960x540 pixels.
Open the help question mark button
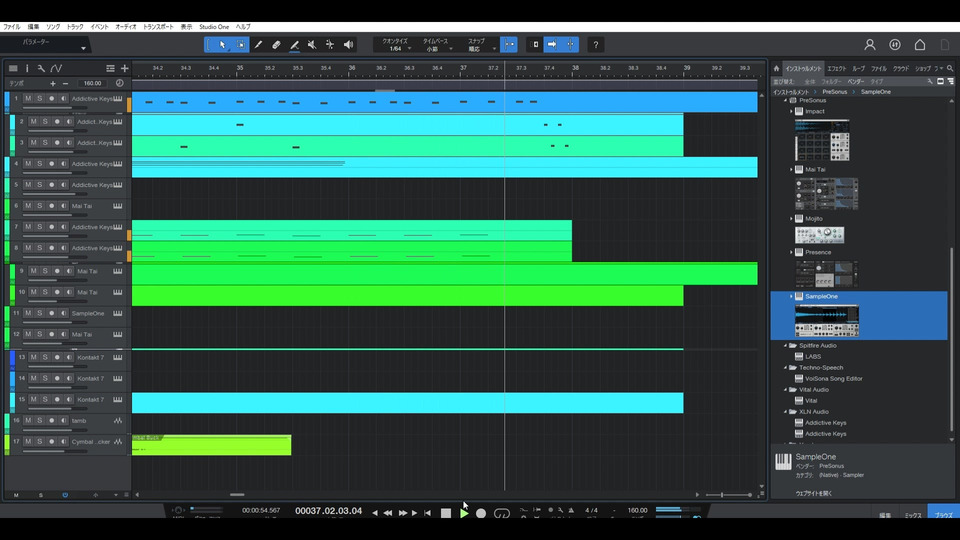tap(596, 45)
